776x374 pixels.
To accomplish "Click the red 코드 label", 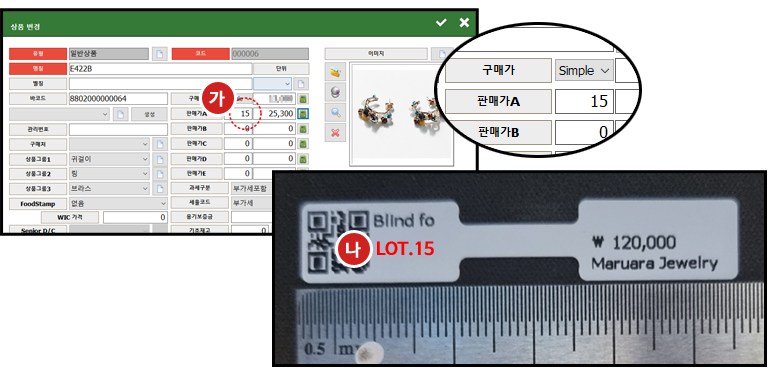I will pos(200,54).
